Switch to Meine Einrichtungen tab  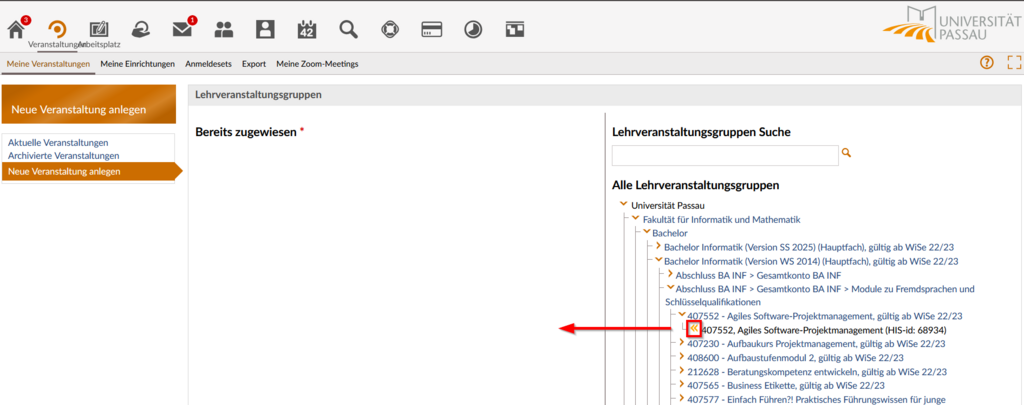coord(138,64)
